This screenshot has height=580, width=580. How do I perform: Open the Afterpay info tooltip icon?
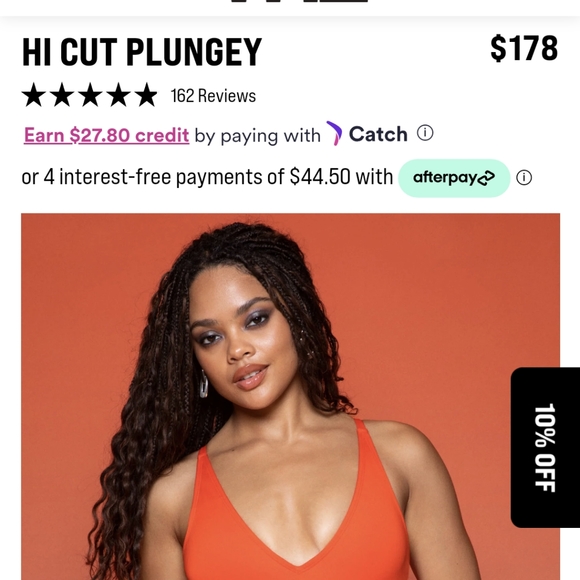coord(524,178)
